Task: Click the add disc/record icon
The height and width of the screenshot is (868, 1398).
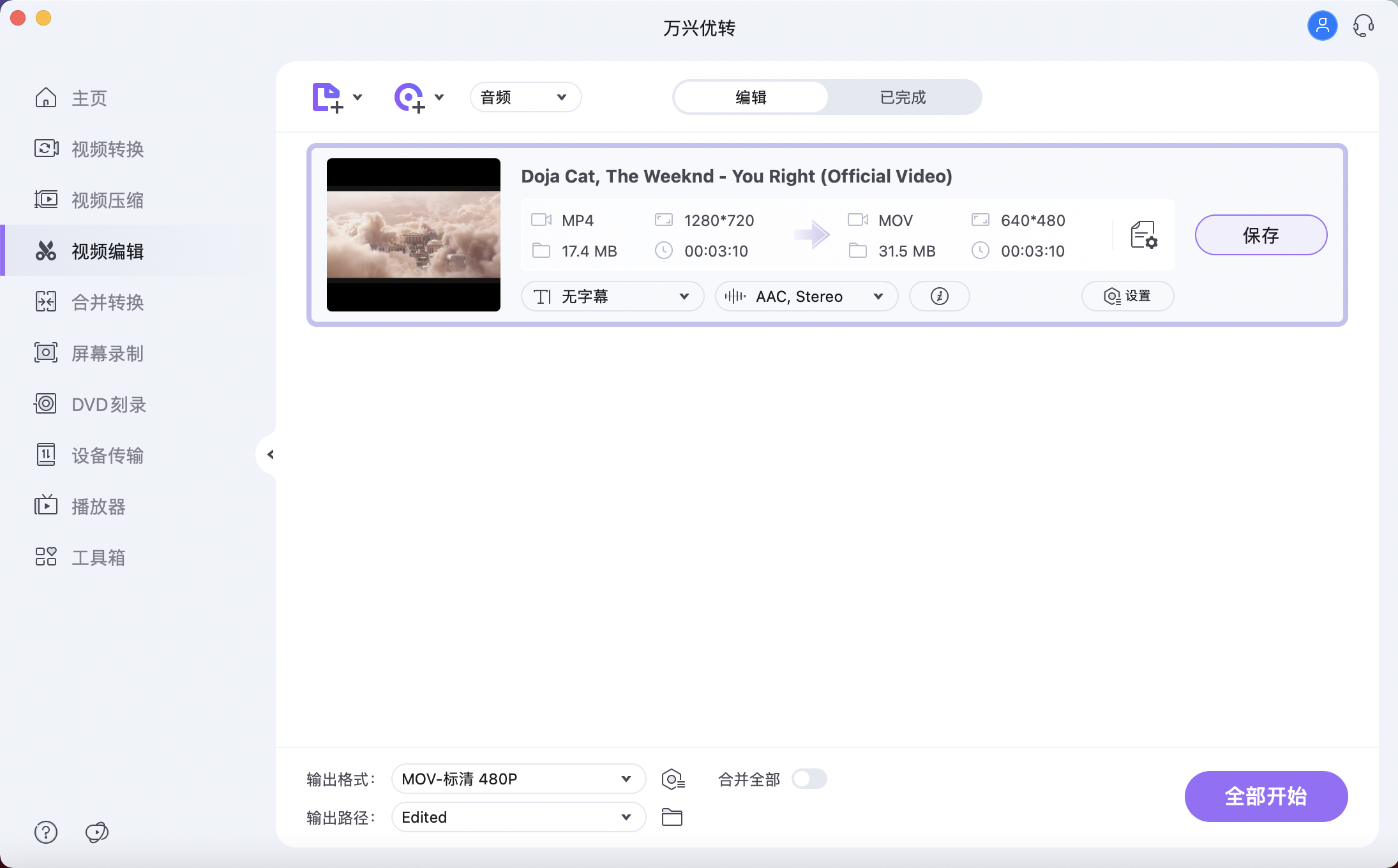Action: 409,98
